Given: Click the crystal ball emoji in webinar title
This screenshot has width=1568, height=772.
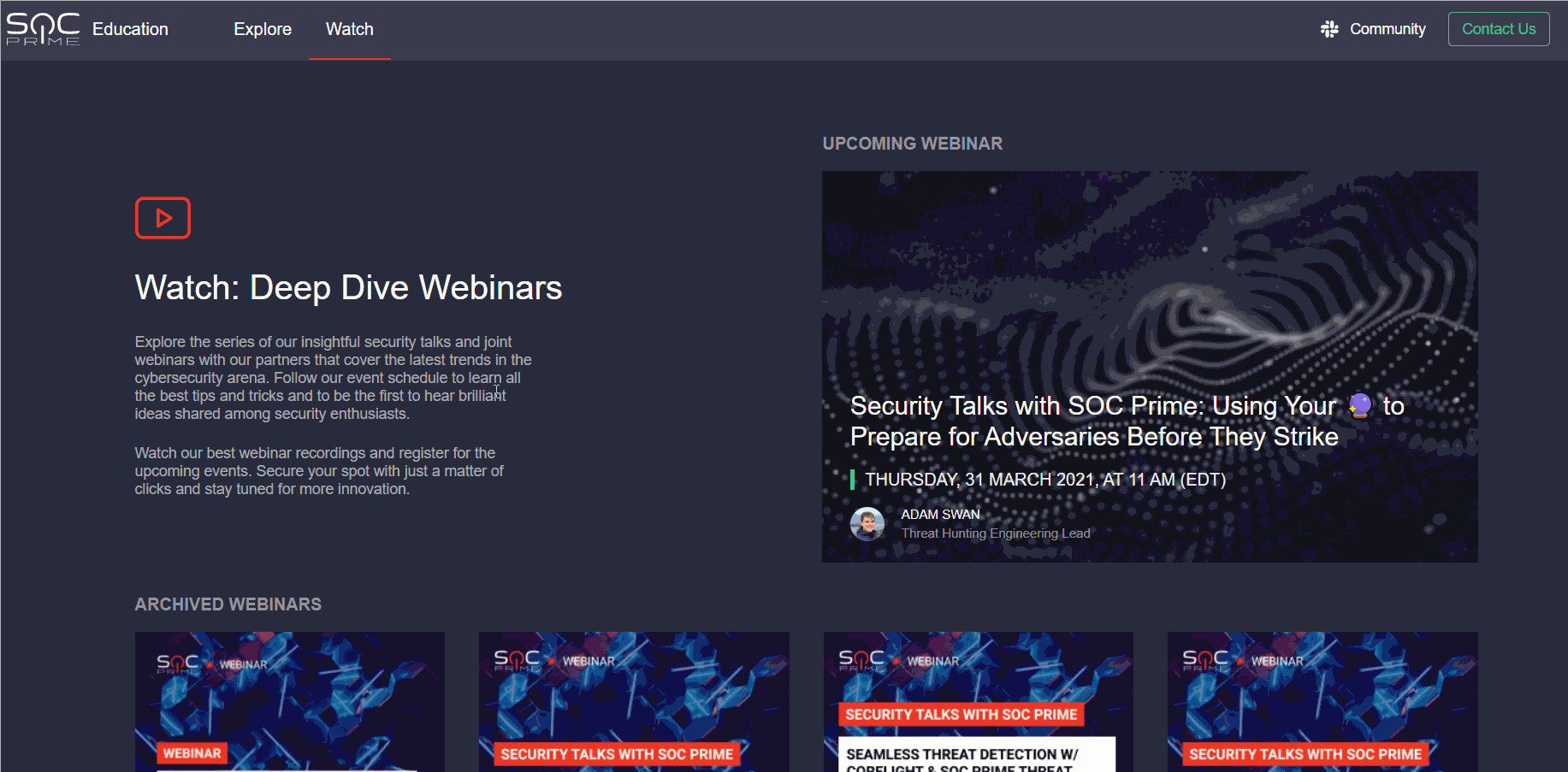Looking at the screenshot, I should point(1359,405).
